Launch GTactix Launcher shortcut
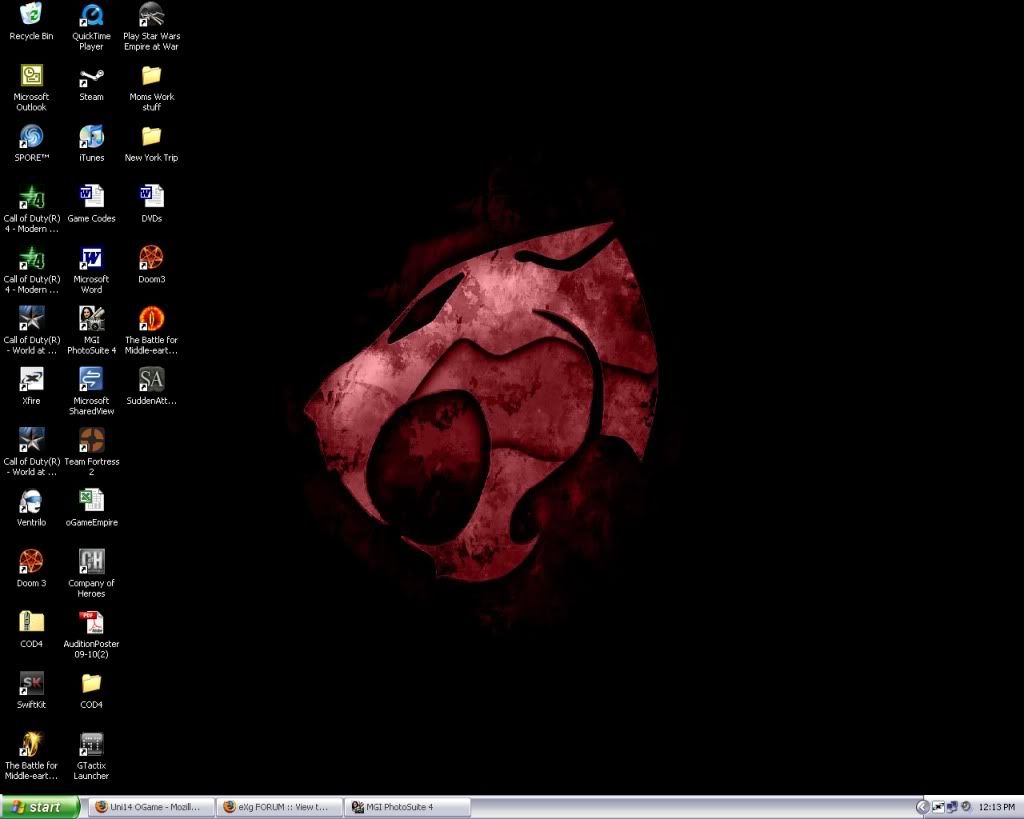This screenshot has height=819, width=1024. point(91,743)
